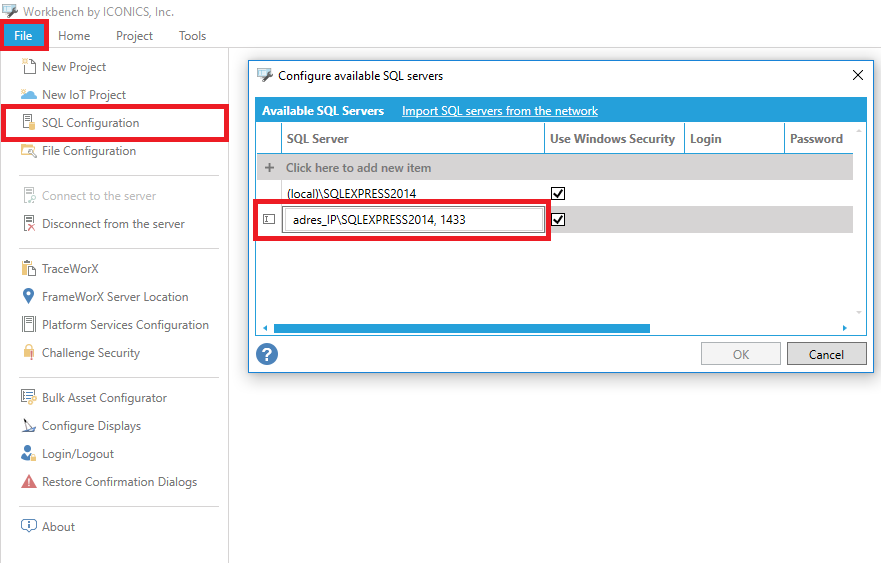This screenshot has height=563, width=881.
Task: Click Import SQL servers from the network link
Action: tap(499, 111)
